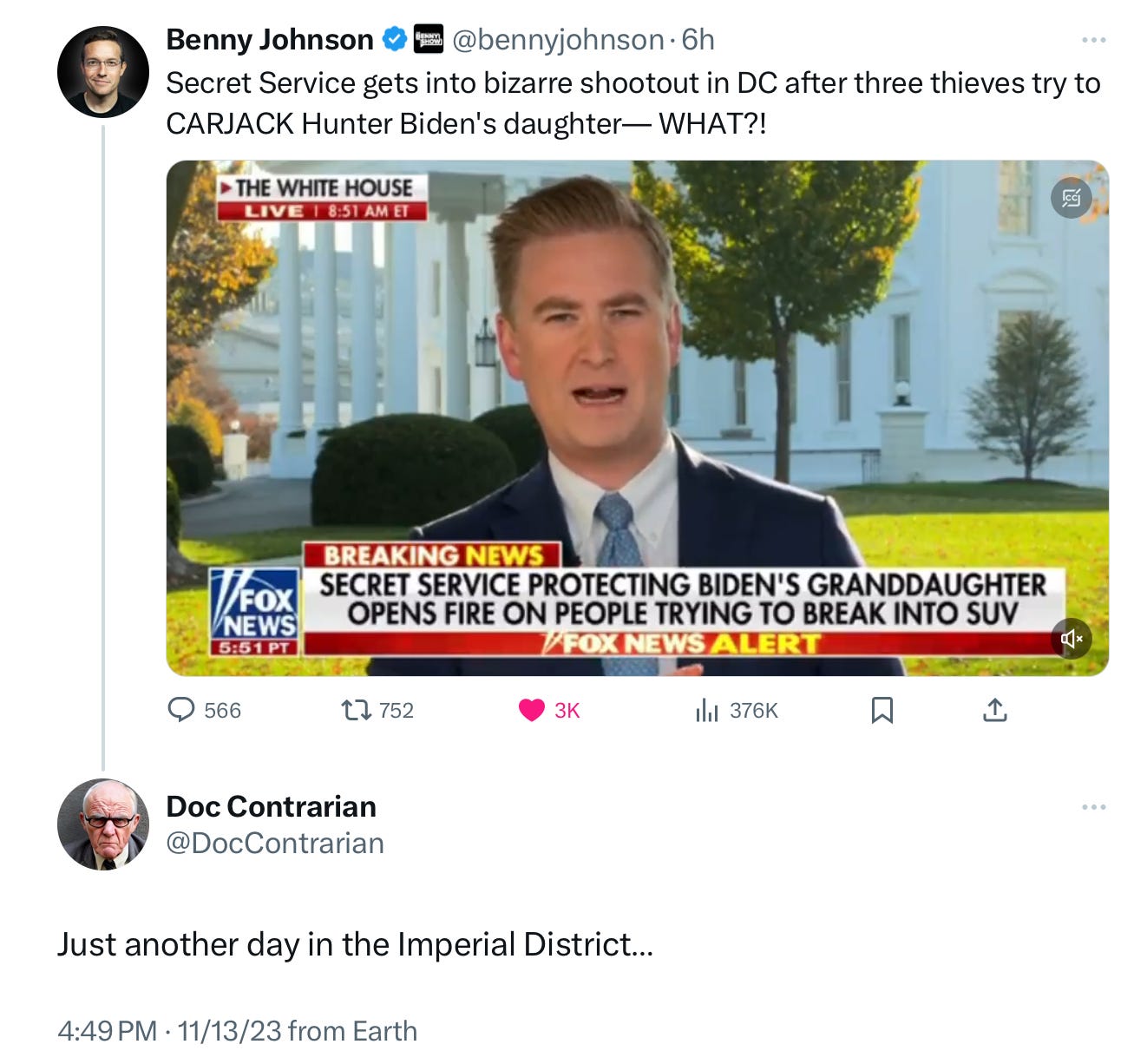1147x1064 pixels.
Task: Play the Fox News video clip
Action: 637,417
